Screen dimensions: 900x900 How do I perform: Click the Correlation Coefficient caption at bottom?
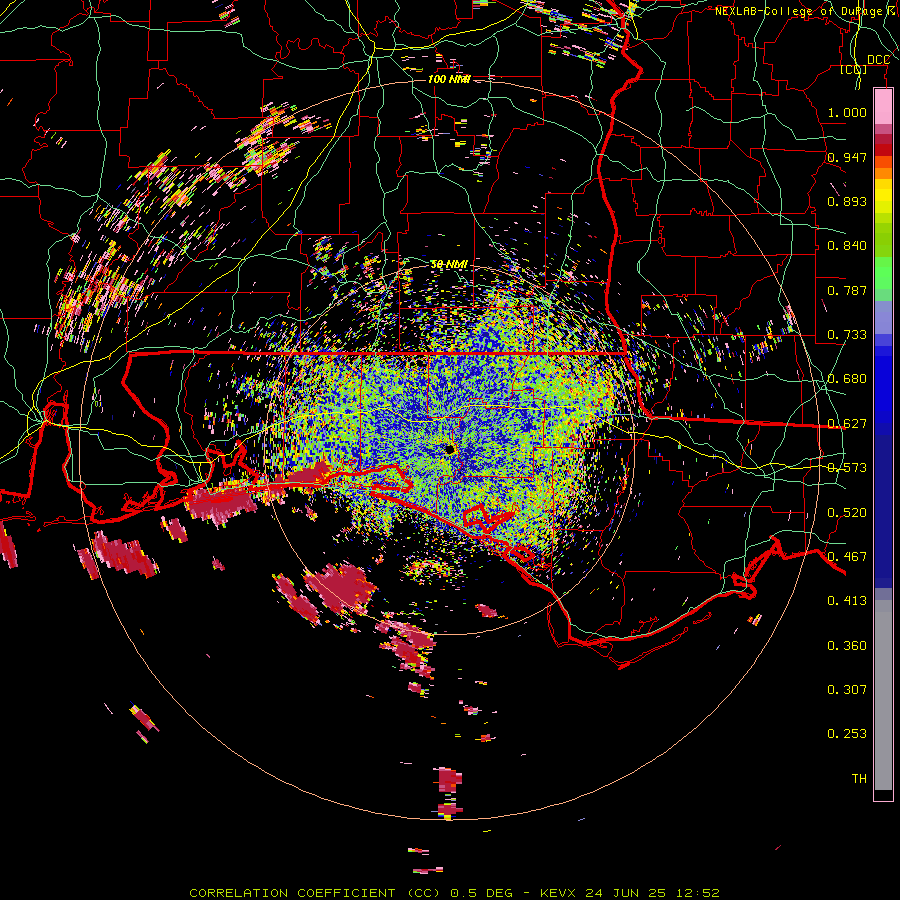coord(454,893)
